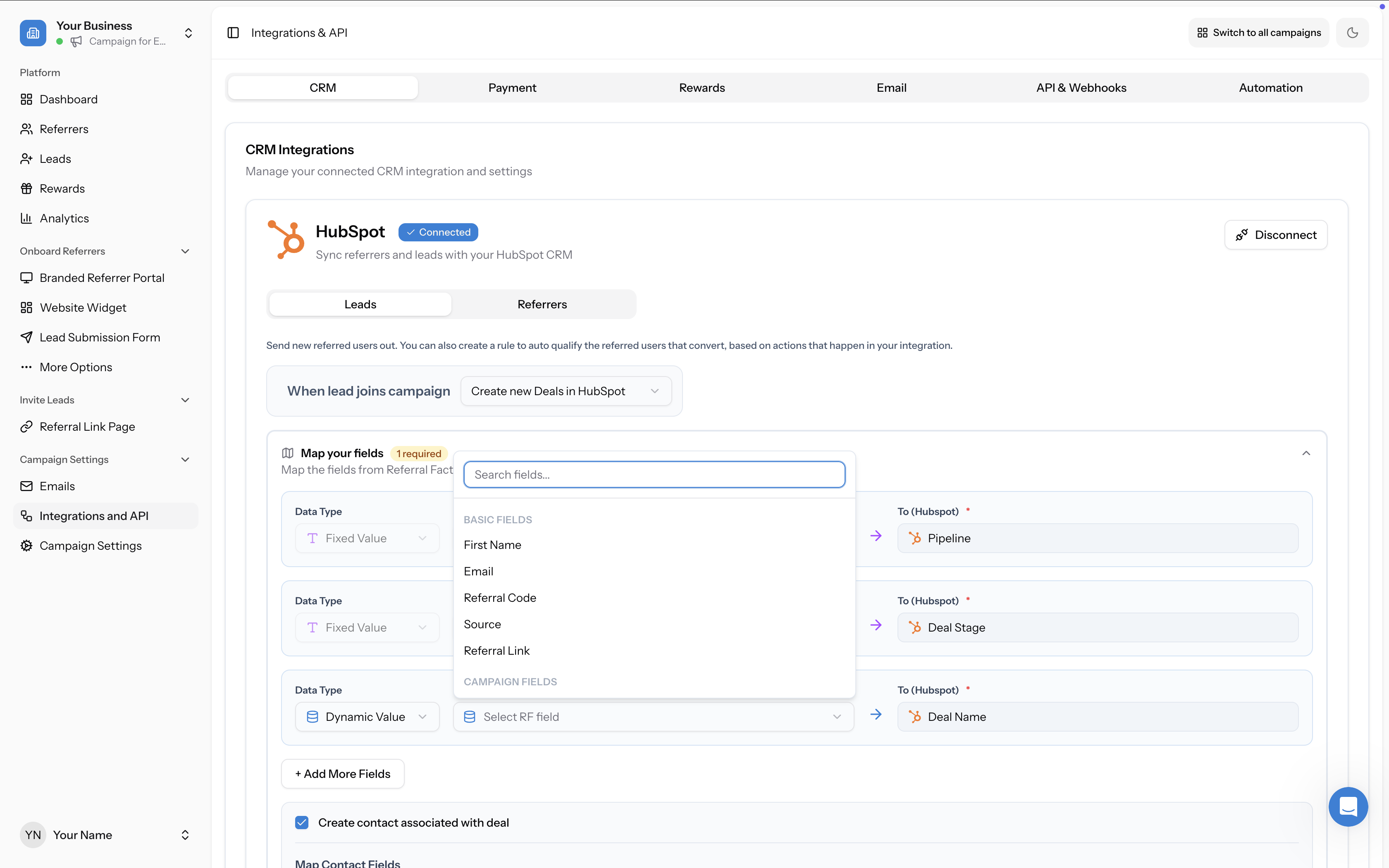Click Add More Fields button

click(342, 773)
